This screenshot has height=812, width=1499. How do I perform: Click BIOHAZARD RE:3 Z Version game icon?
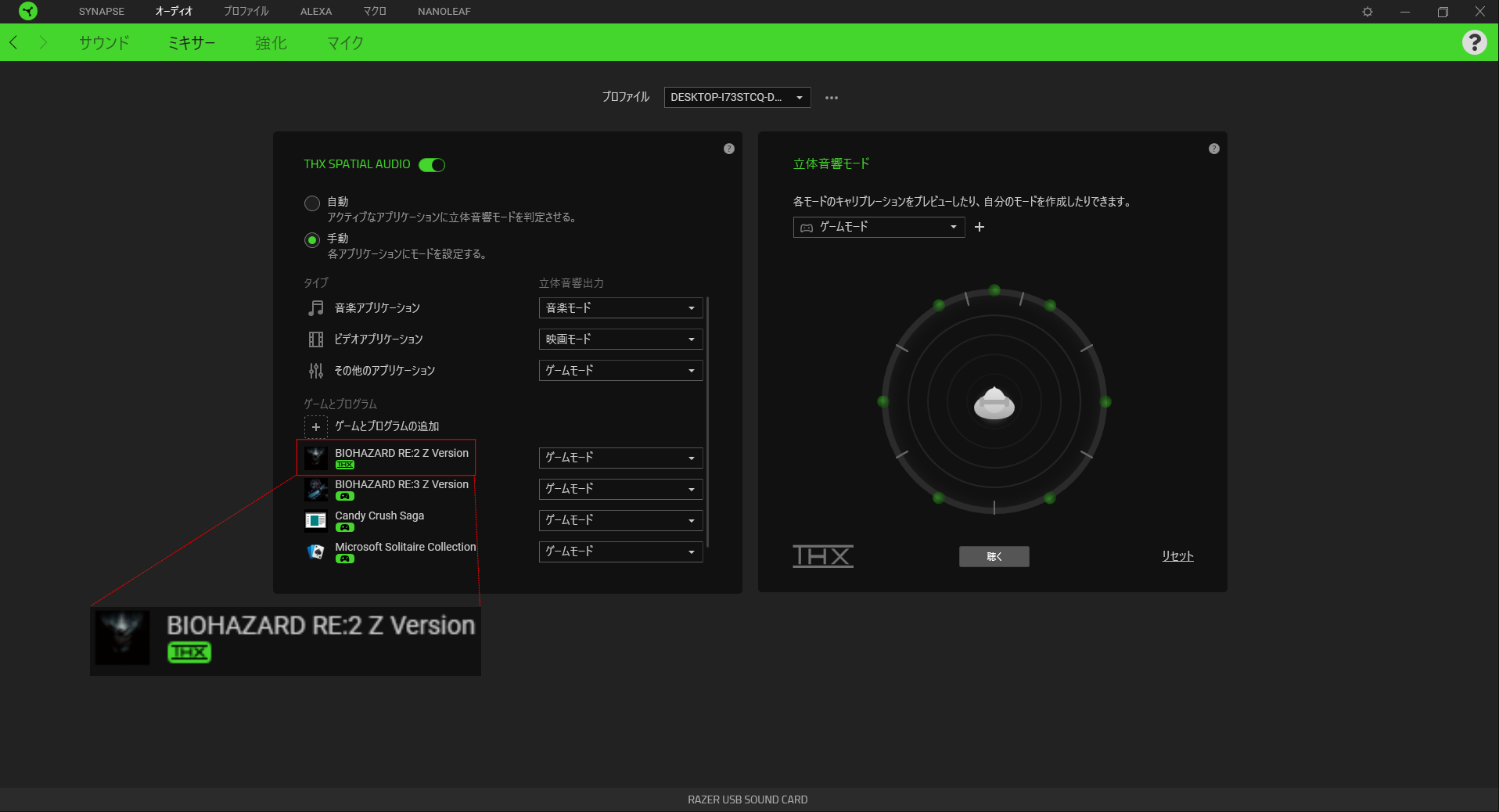click(316, 489)
